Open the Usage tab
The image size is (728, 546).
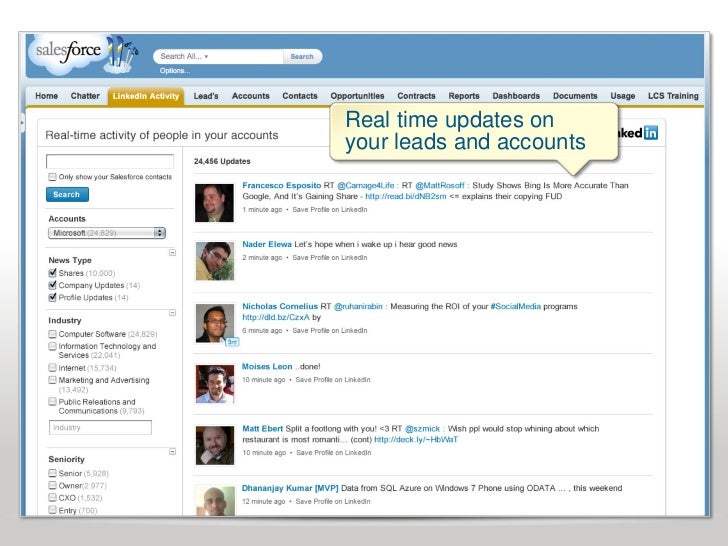pos(623,96)
